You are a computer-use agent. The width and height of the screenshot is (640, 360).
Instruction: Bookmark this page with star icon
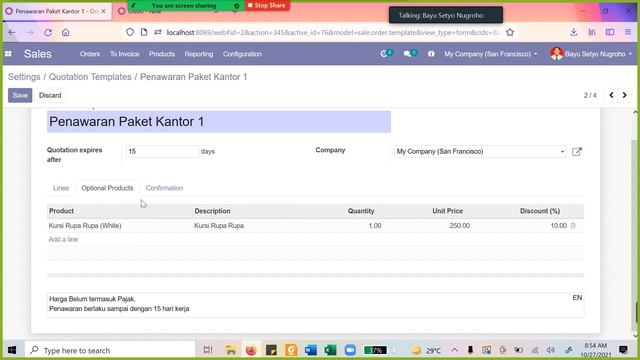510,32
